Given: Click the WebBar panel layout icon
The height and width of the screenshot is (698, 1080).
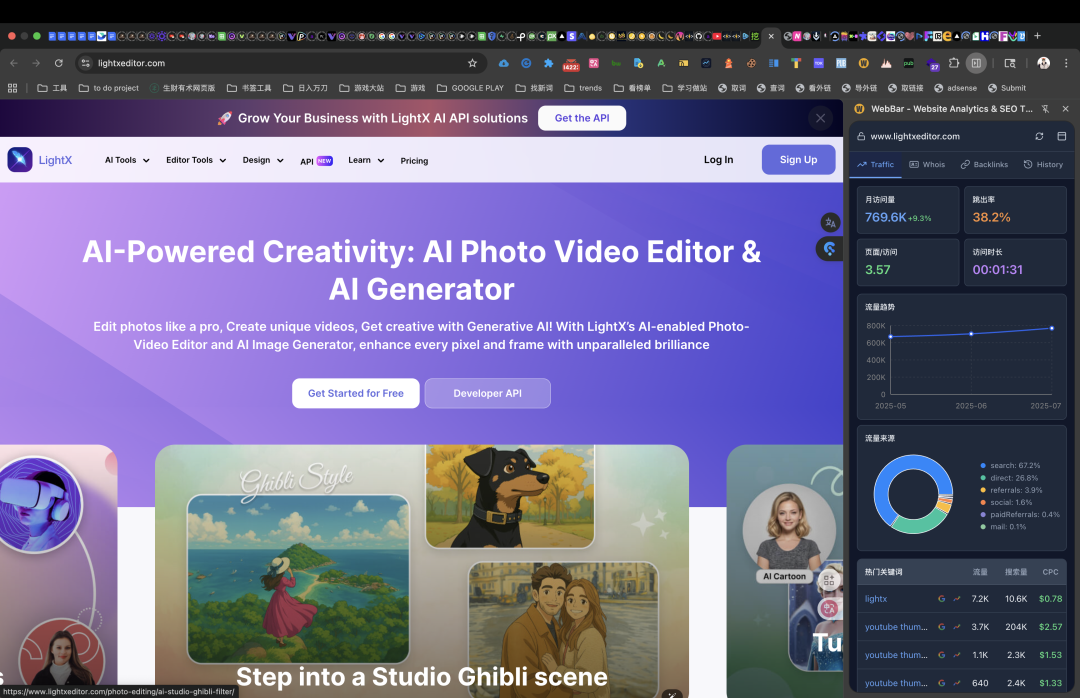Looking at the screenshot, I should (1061, 136).
